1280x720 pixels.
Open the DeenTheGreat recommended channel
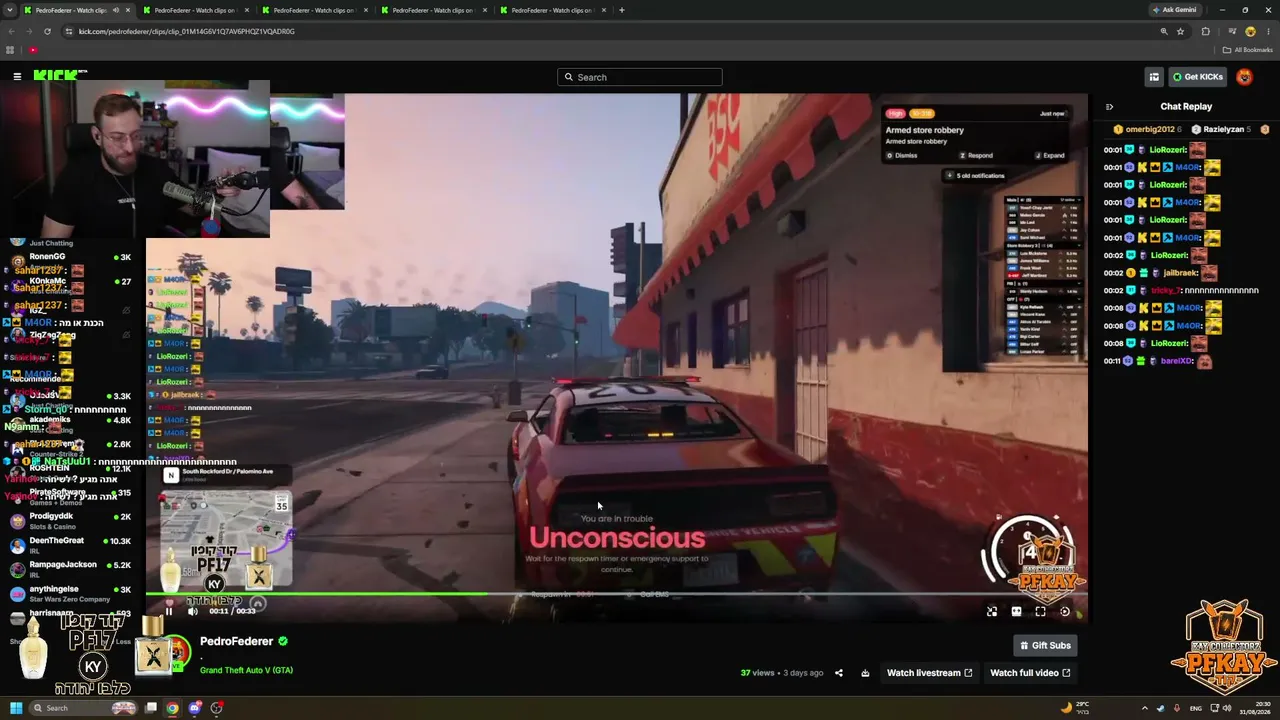[x=70, y=545]
